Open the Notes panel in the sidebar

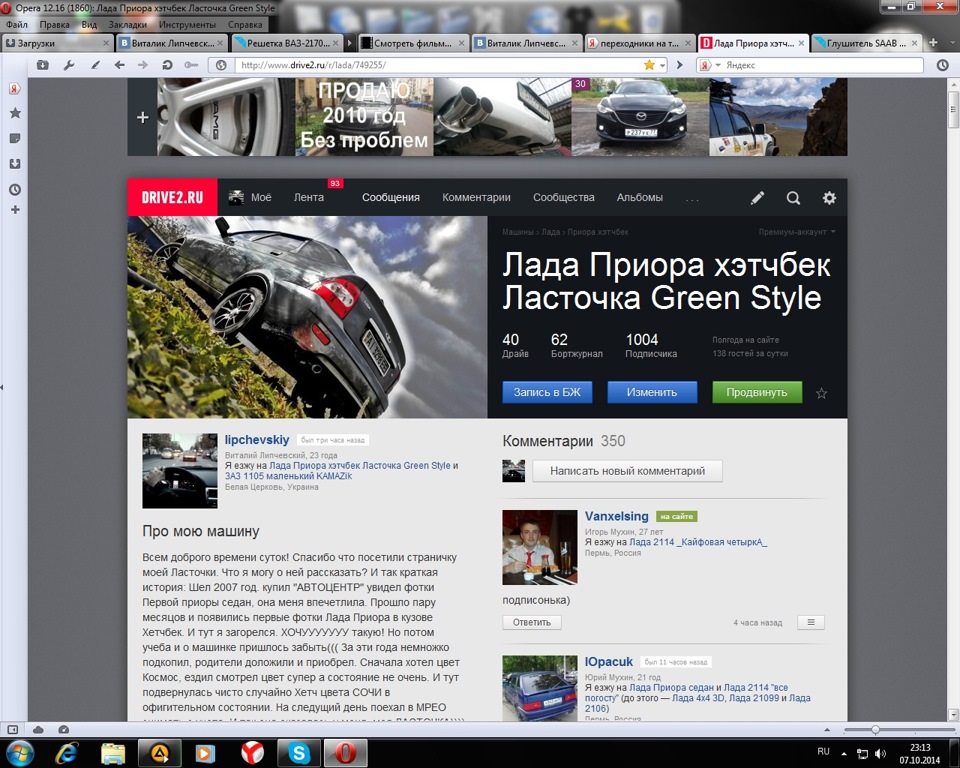click(x=15, y=138)
